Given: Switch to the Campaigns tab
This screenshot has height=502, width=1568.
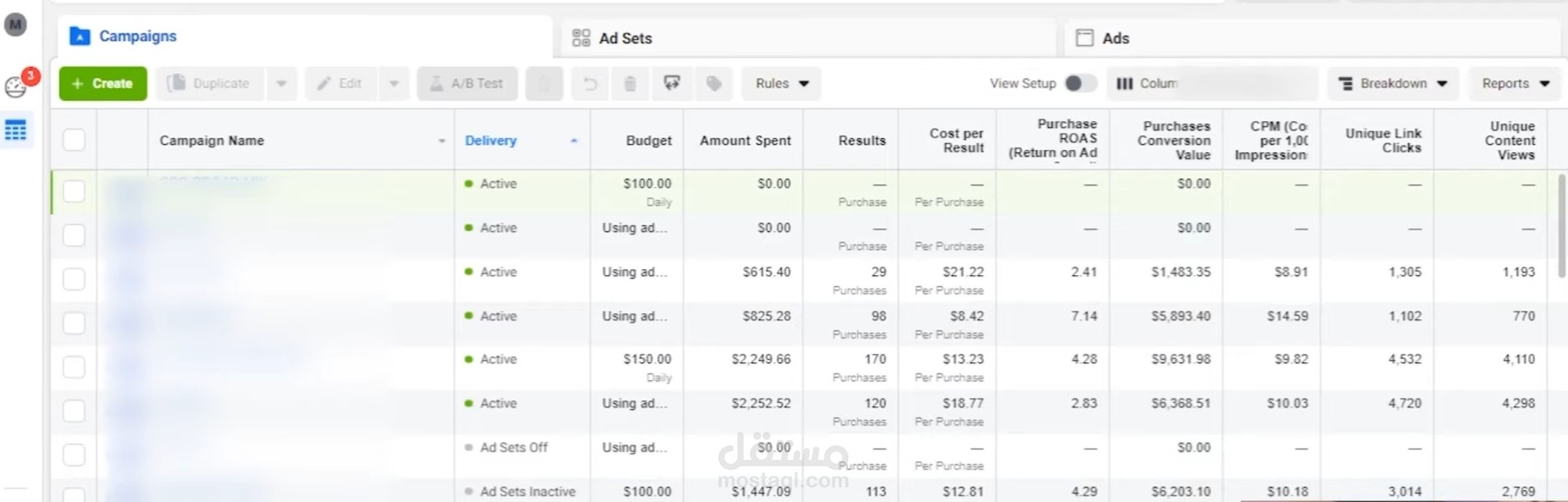Looking at the screenshot, I should click(305, 36).
